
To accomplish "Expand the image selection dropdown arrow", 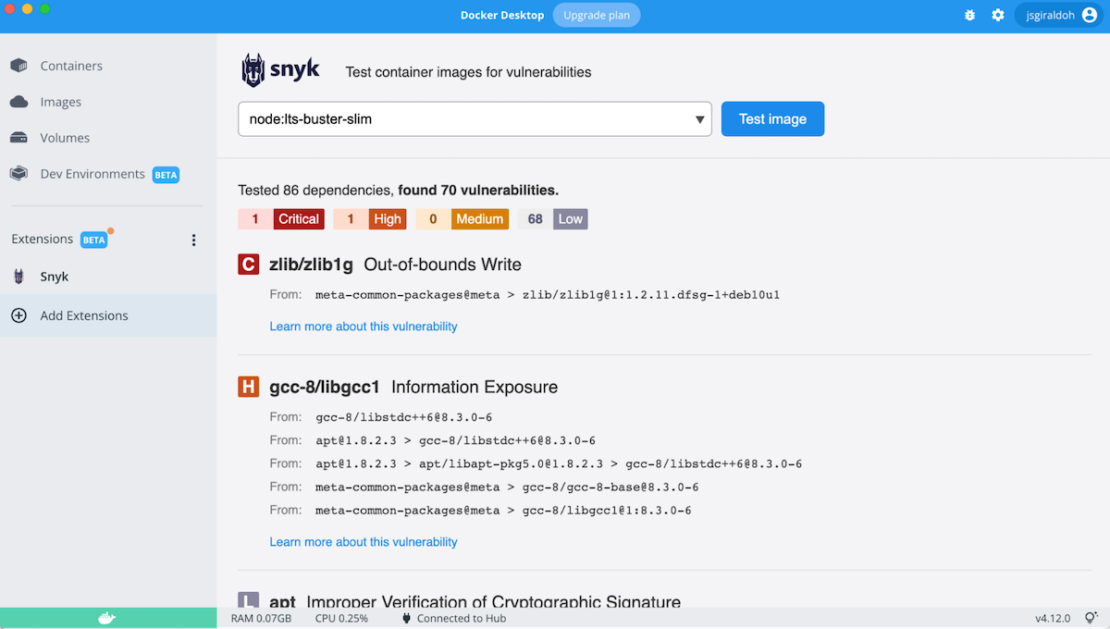I will click(x=700, y=120).
